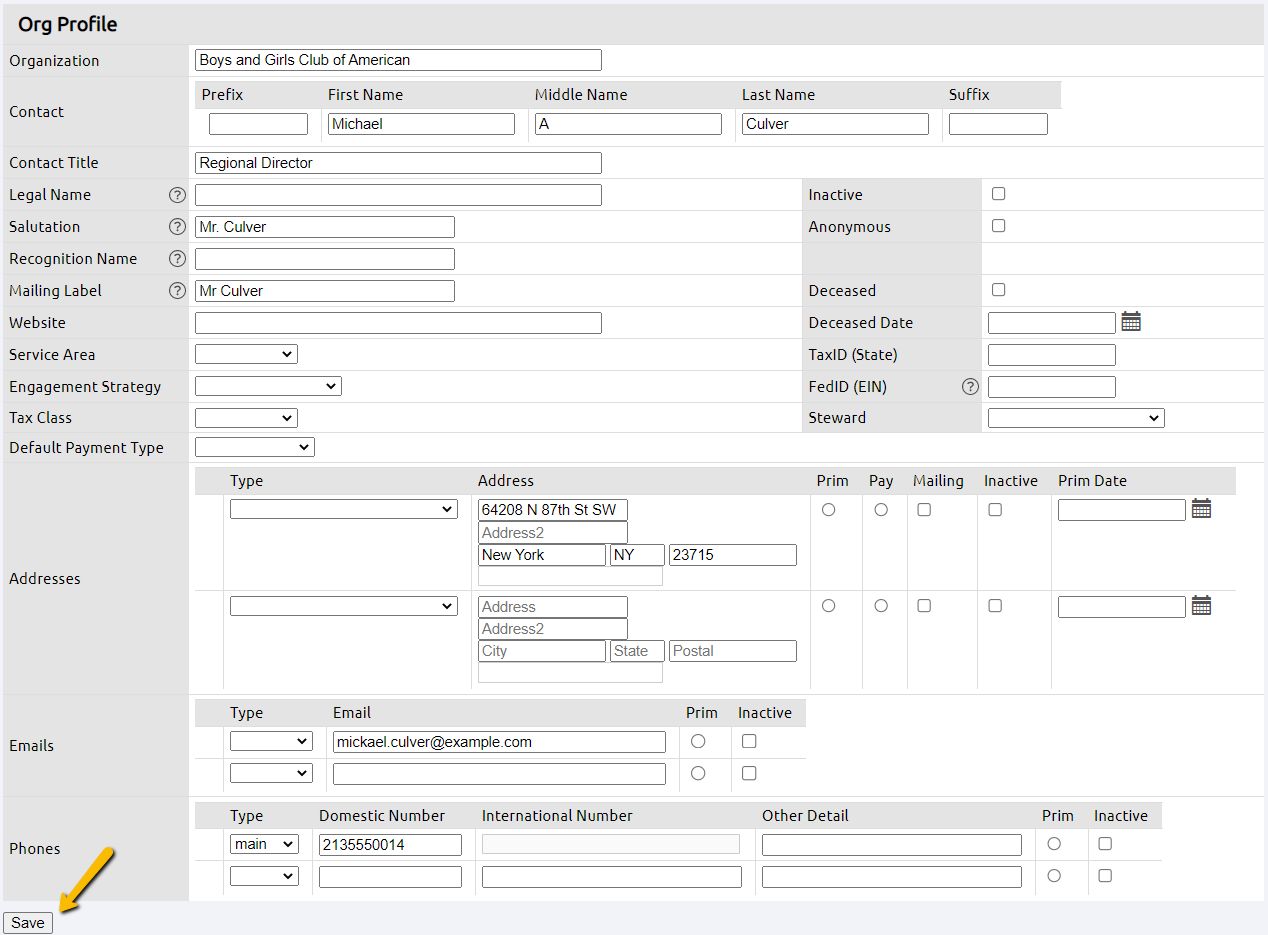The height and width of the screenshot is (935, 1268).
Task: Click address field 64208 N 87th St SW
Action: coord(553,510)
